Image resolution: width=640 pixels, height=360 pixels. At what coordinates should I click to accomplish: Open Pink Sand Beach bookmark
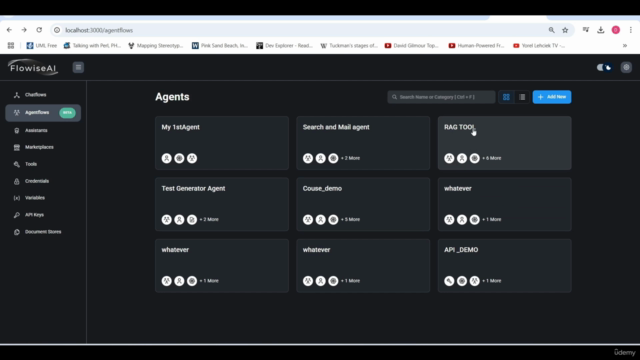[x=220, y=46]
